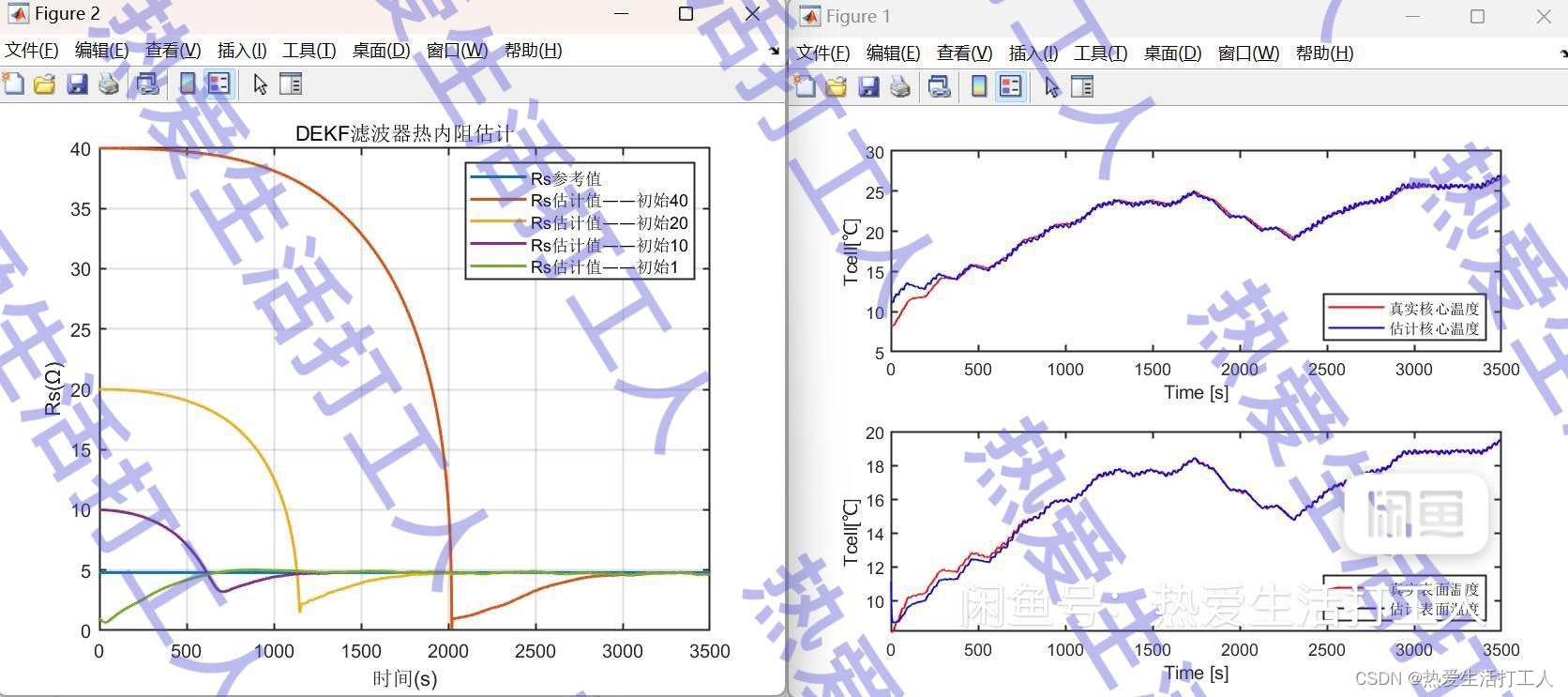This screenshot has height=697, width=1568.
Task: Select legend entry Rs估计值——初始10
Action: [x=609, y=246]
